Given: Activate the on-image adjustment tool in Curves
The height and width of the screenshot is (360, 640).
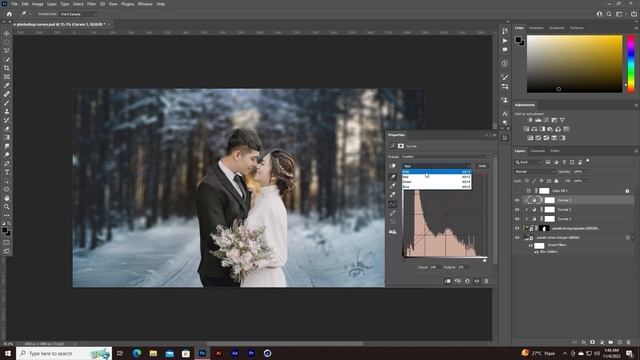Looking at the screenshot, I should [x=392, y=166].
